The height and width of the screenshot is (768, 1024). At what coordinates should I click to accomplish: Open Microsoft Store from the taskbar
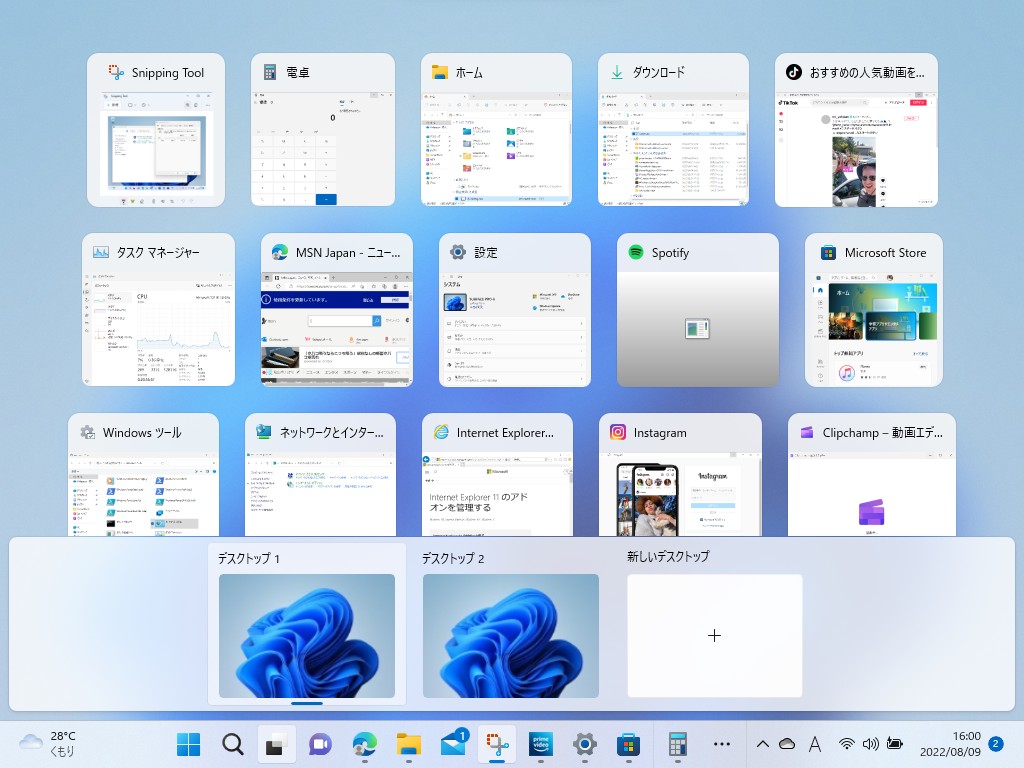[x=628, y=745]
